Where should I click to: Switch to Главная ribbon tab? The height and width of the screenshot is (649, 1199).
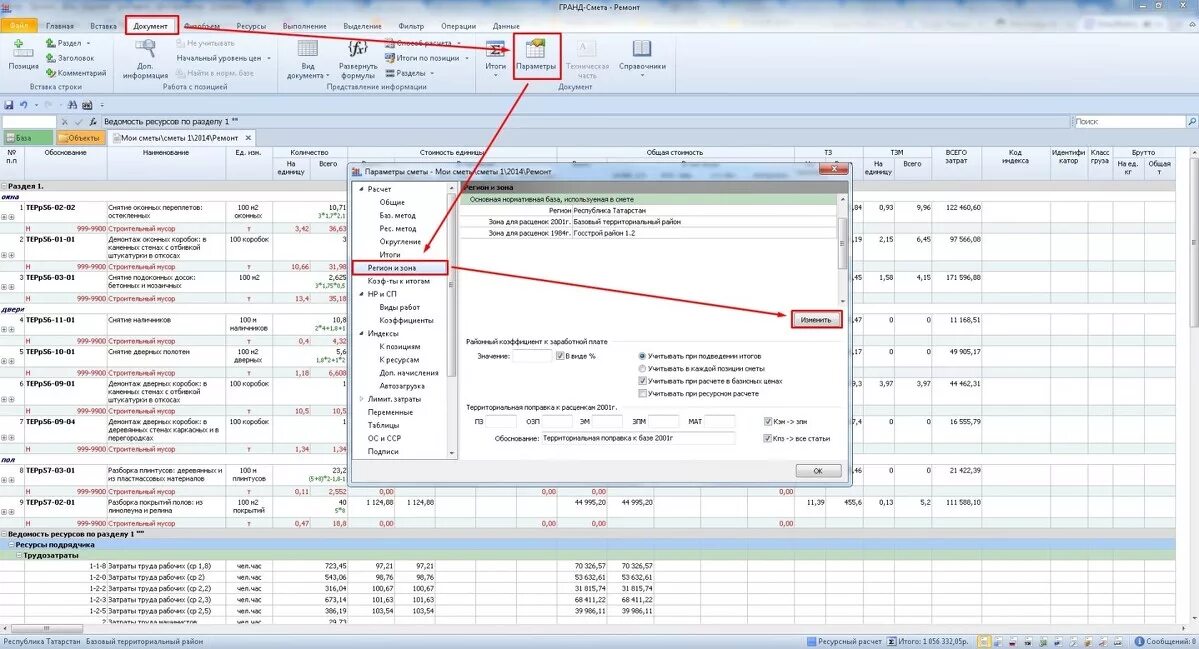coord(60,26)
